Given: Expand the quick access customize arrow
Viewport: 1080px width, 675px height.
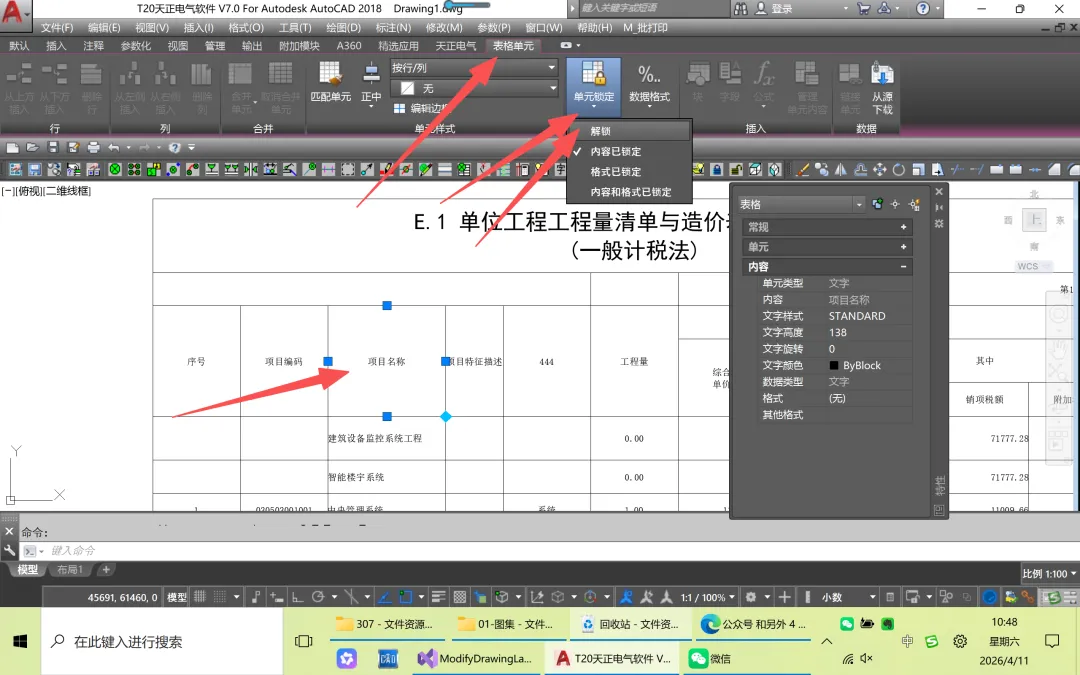Looking at the screenshot, I should click(191, 147).
